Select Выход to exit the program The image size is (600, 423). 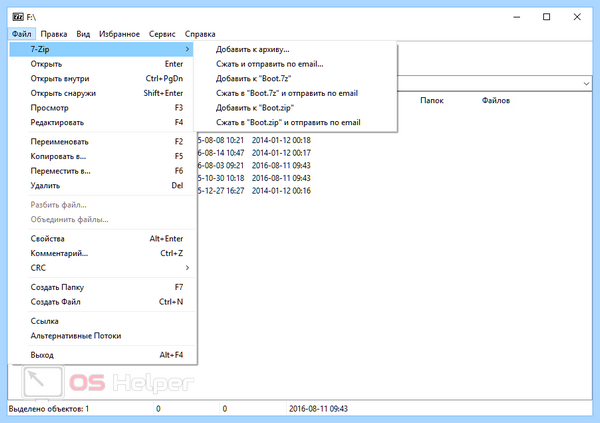[101, 355]
